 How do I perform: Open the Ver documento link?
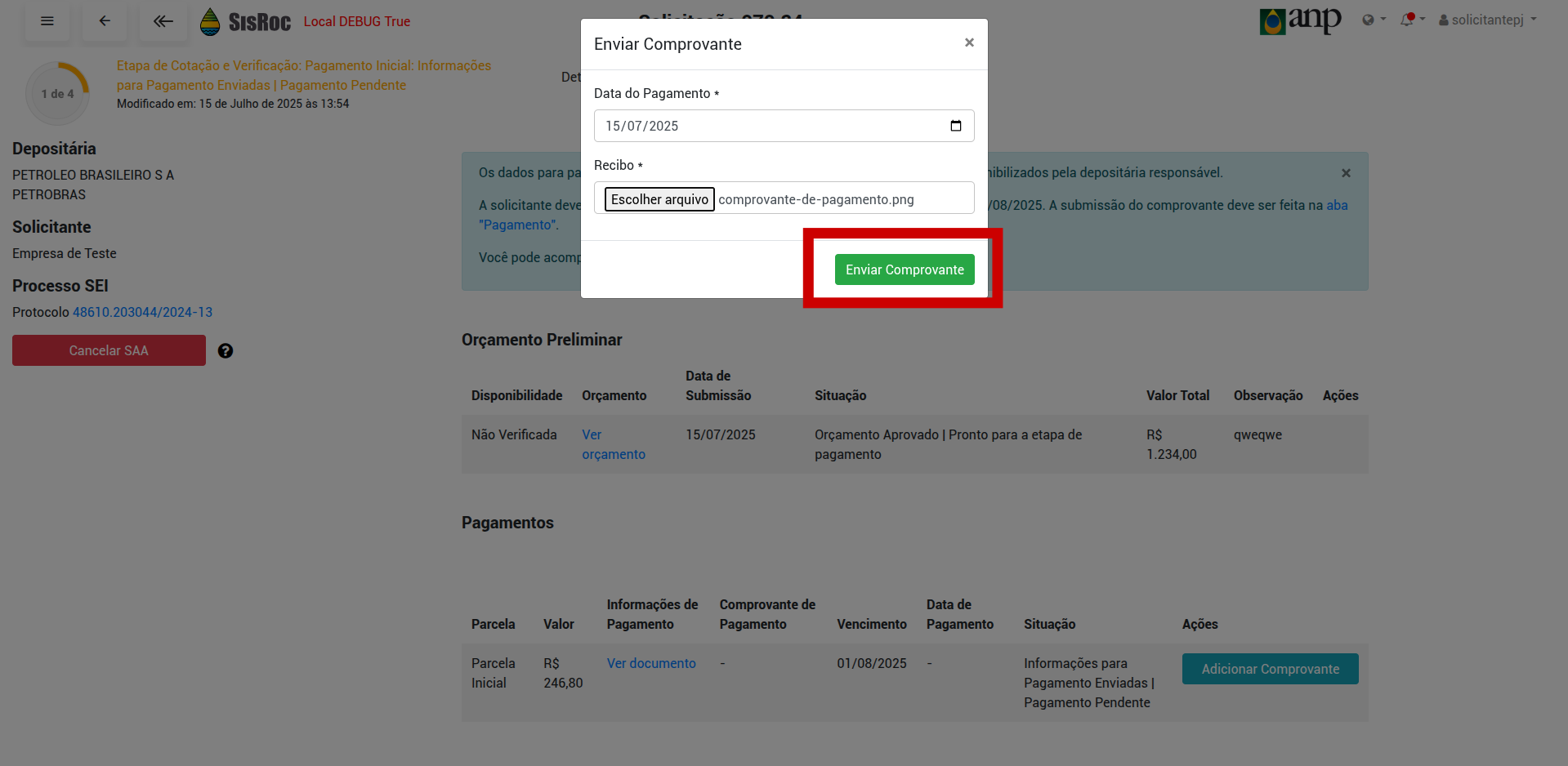(x=651, y=663)
